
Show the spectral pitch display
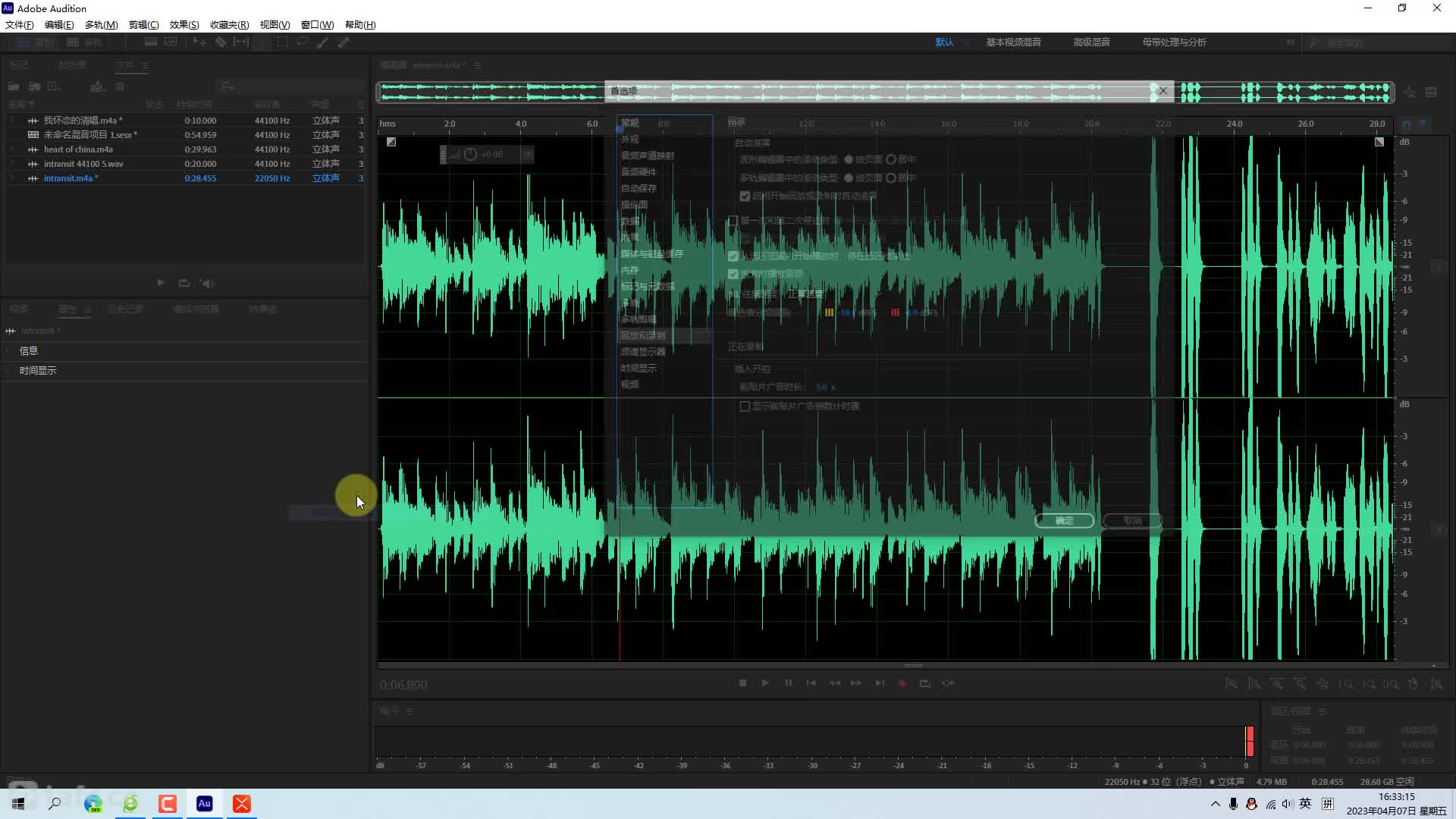point(171,42)
